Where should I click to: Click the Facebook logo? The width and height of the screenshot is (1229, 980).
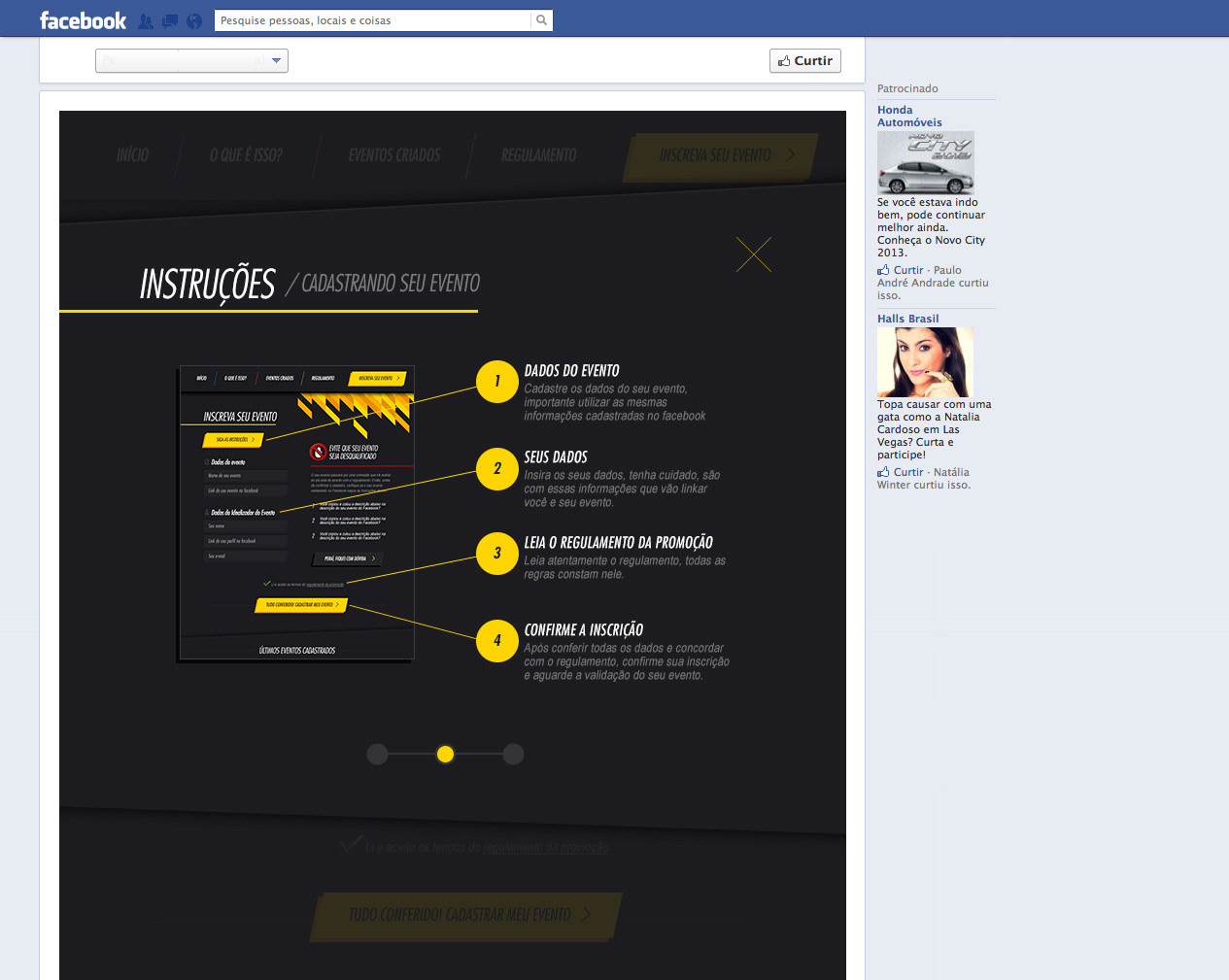click(x=83, y=20)
